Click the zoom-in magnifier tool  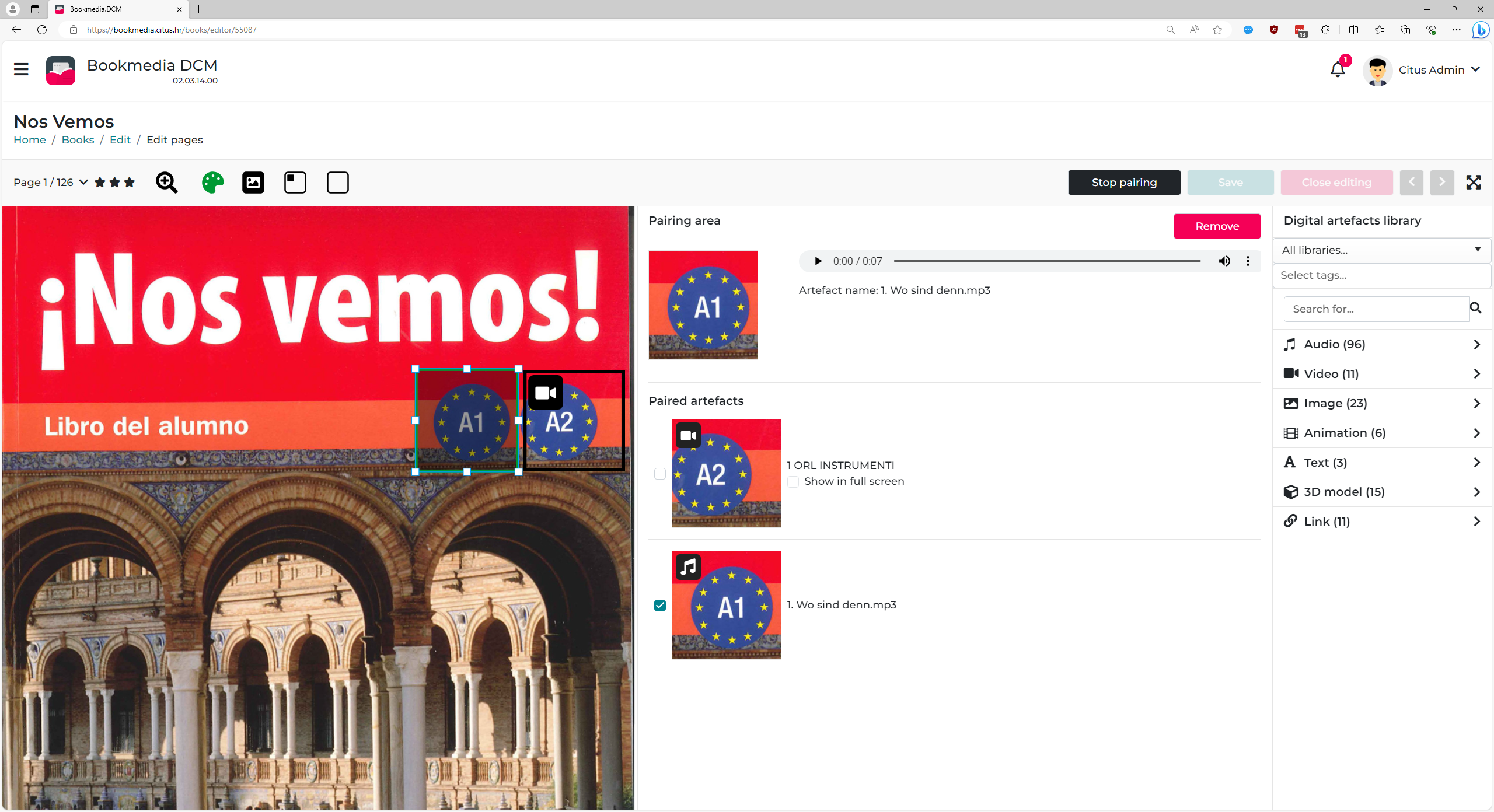click(166, 183)
